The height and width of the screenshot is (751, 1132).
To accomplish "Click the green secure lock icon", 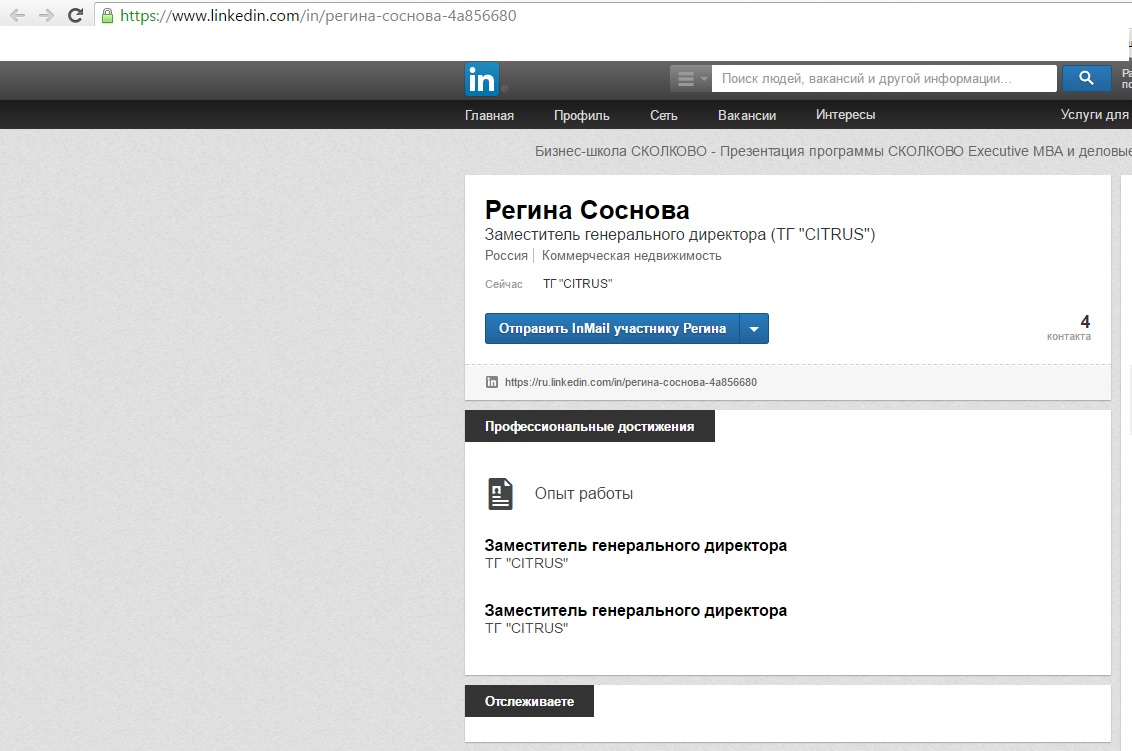I will pyautogui.click(x=108, y=16).
